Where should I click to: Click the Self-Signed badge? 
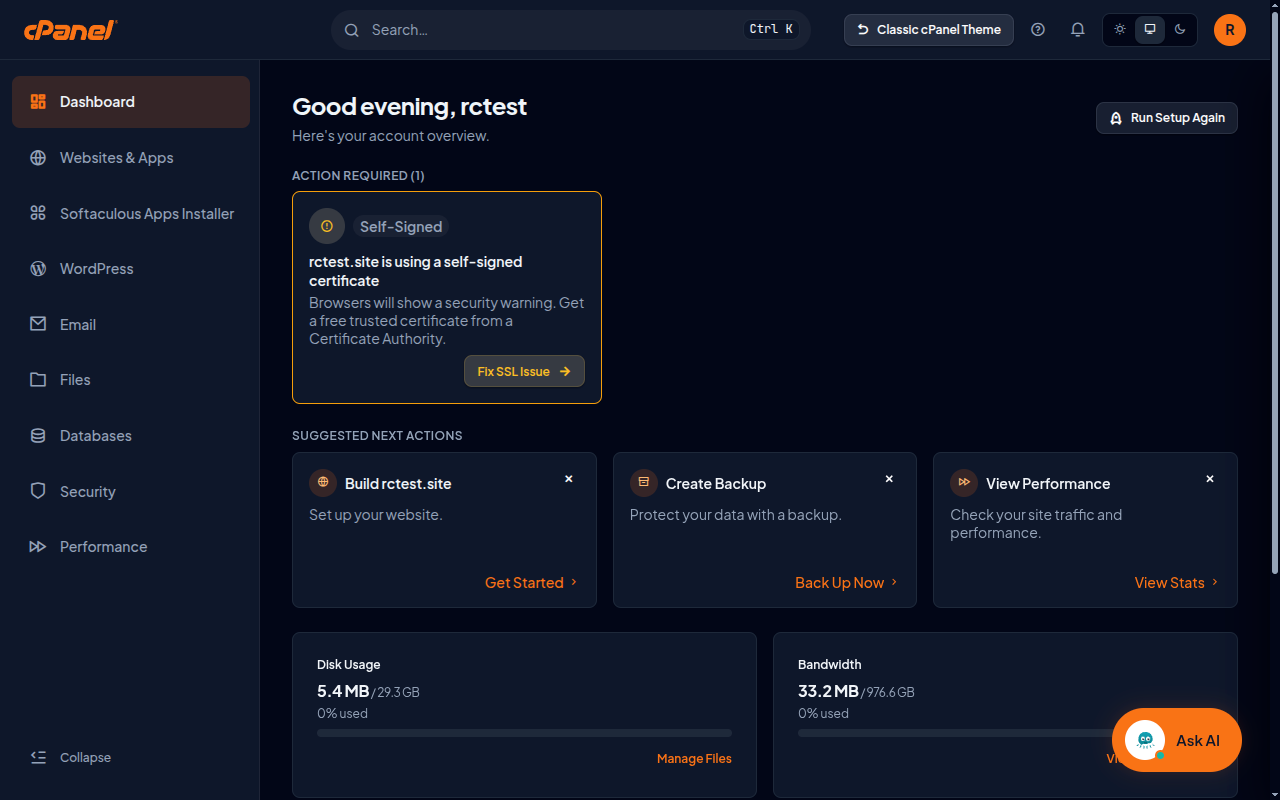(401, 227)
